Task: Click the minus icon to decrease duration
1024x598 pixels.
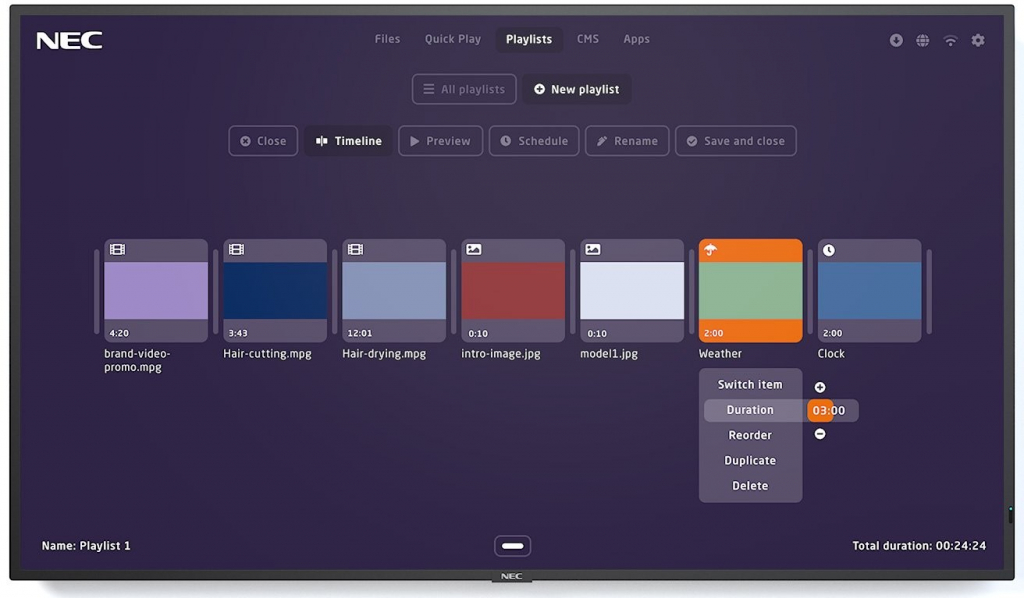Action: coord(820,434)
